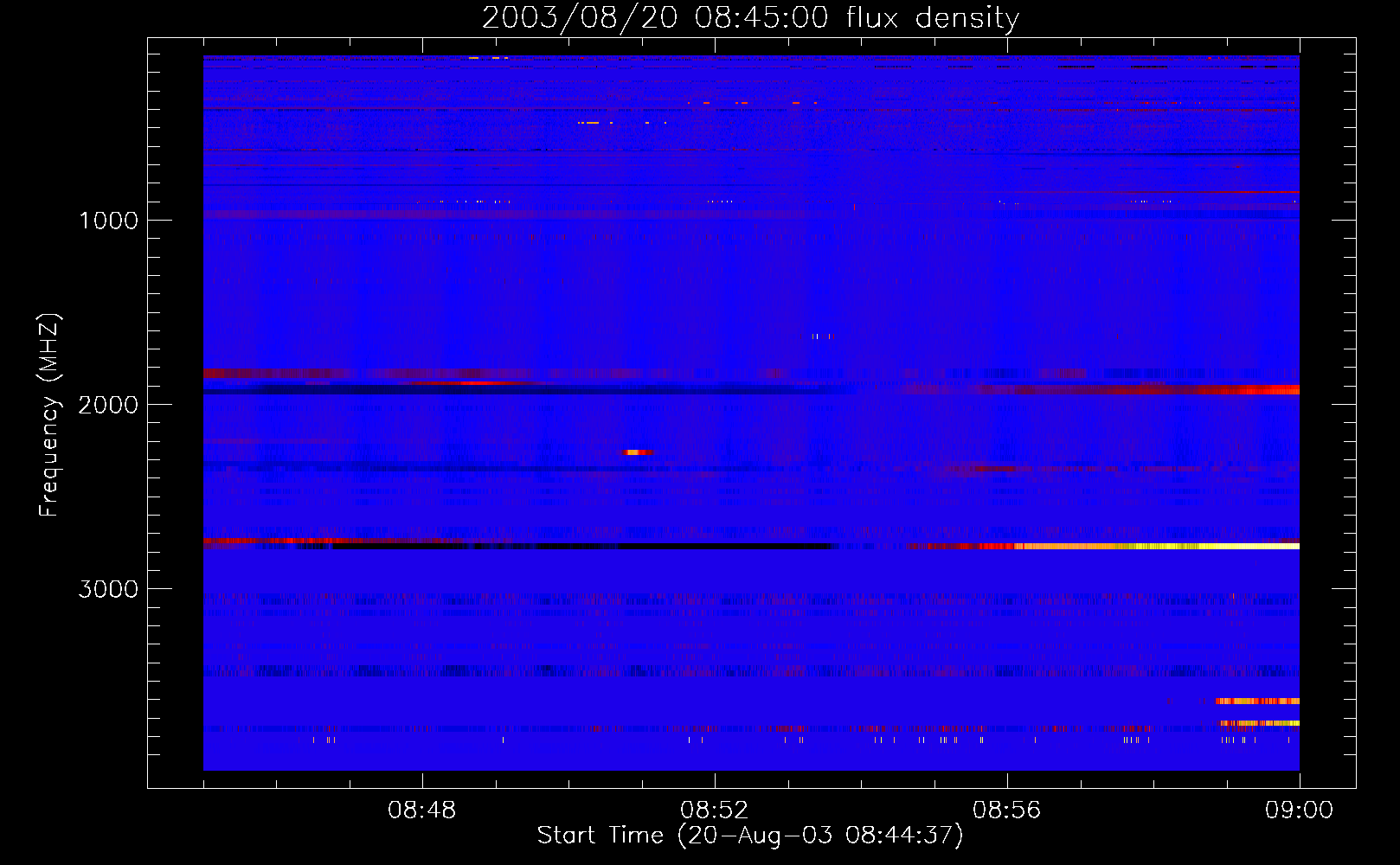Click the plot title '2003/08/20 08:45:00 flux density'
The width and height of the screenshot is (1400, 865).
coord(750,17)
